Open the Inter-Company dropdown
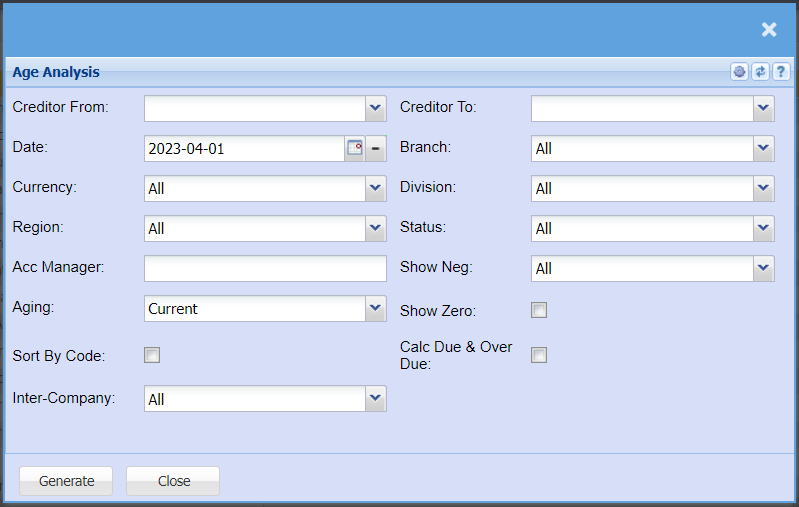The image size is (799, 507). click(x=375, y=399)
